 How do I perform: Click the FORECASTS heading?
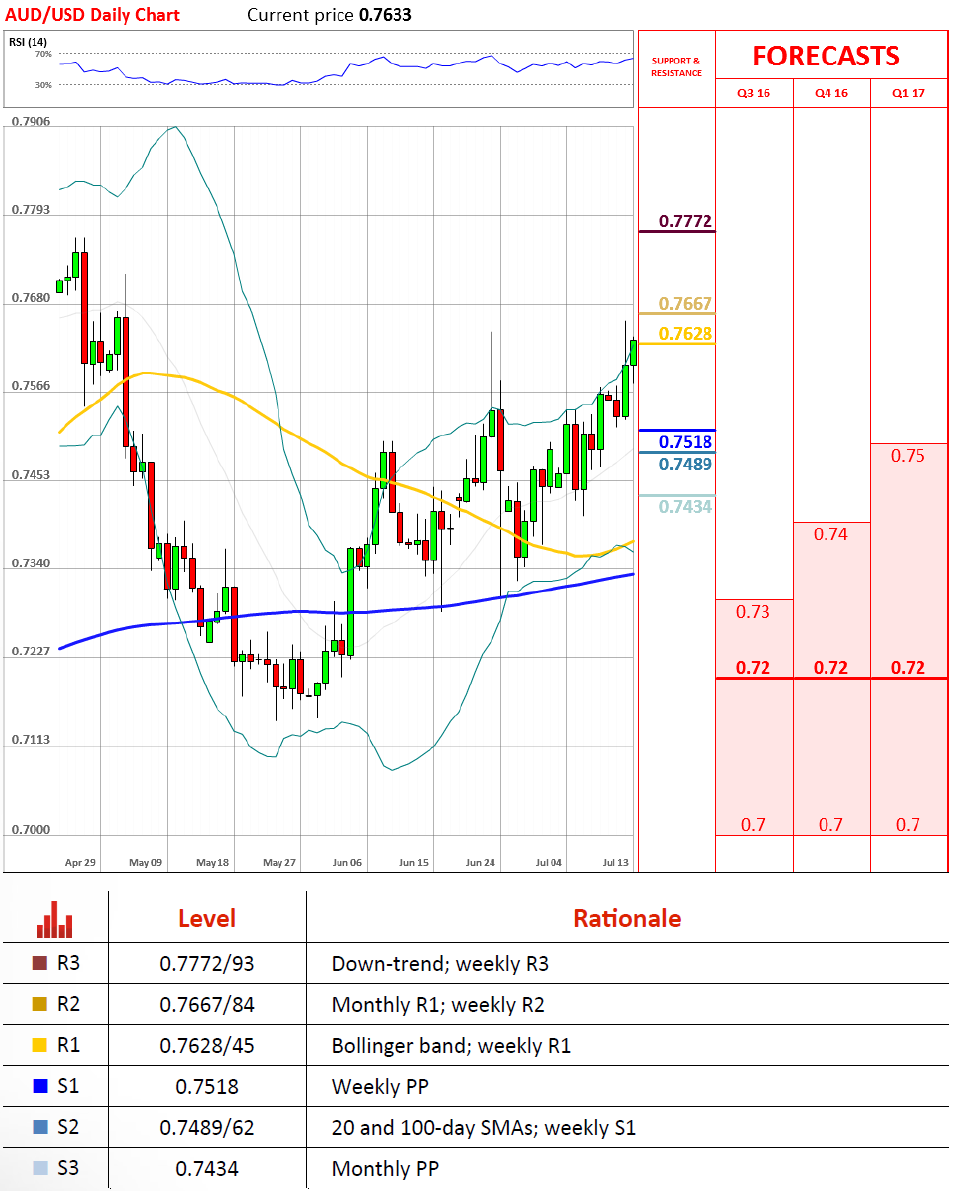[x=826, y=55]
